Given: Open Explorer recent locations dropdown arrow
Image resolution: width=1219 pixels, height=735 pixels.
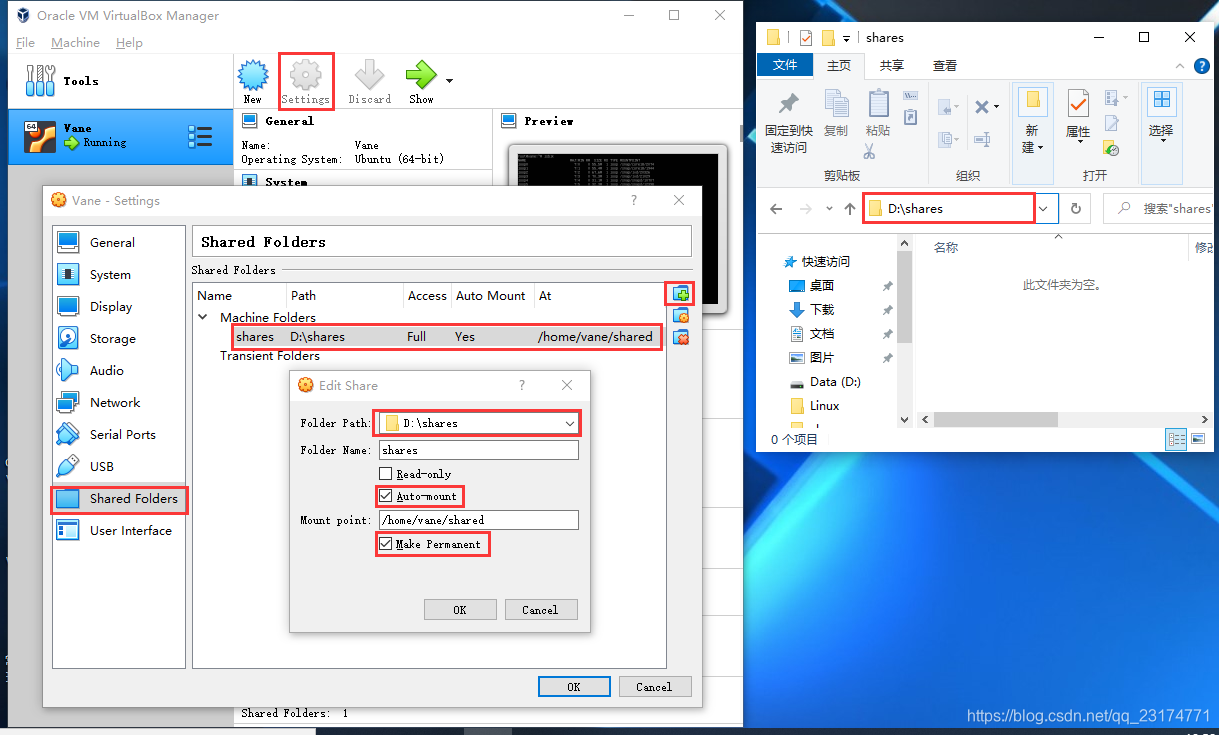Looking at the screenshot, I should 829,209.
